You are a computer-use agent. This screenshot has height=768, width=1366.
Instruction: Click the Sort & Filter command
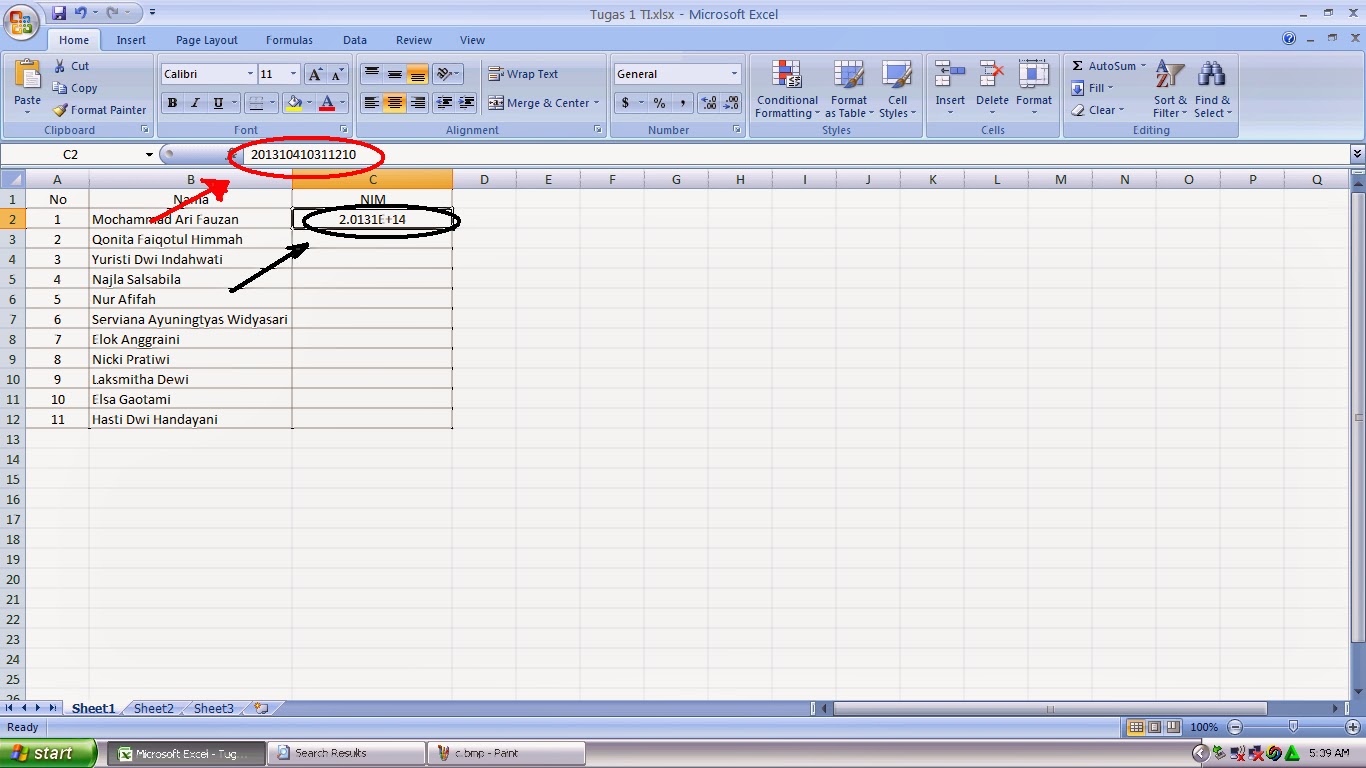1168,89
